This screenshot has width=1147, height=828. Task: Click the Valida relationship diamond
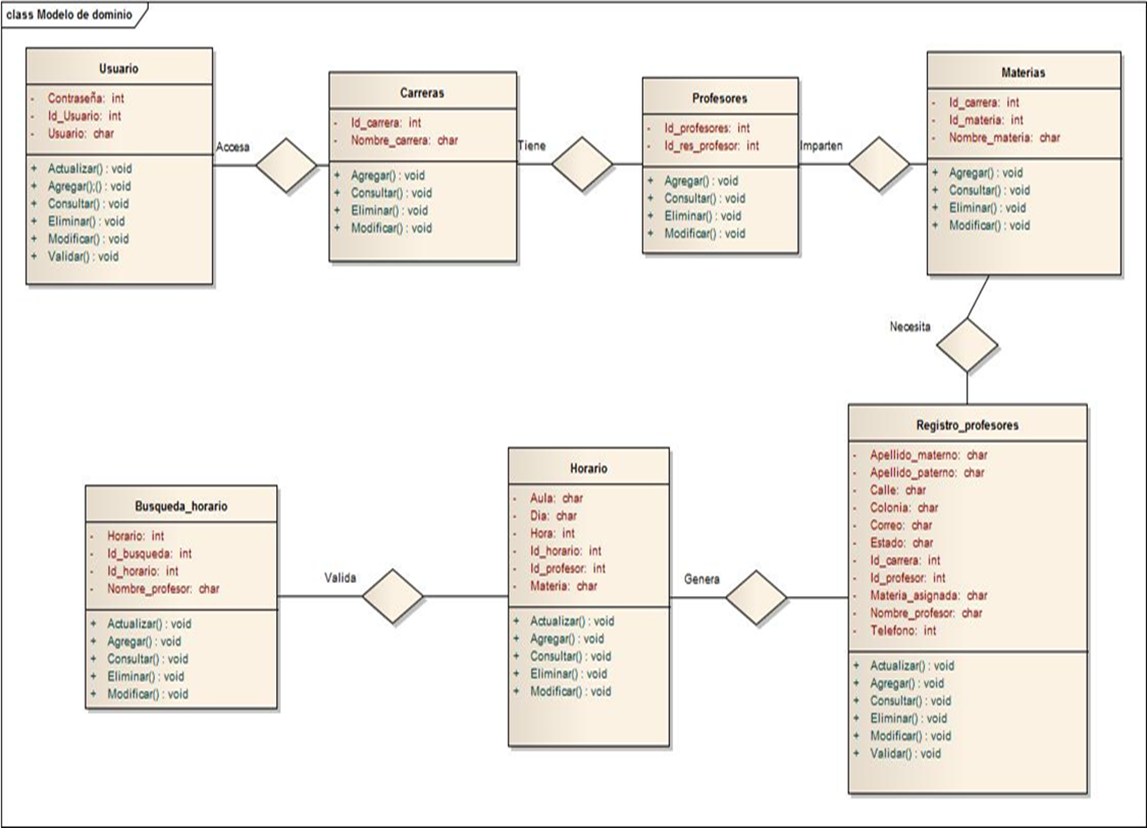click(393, 597)
